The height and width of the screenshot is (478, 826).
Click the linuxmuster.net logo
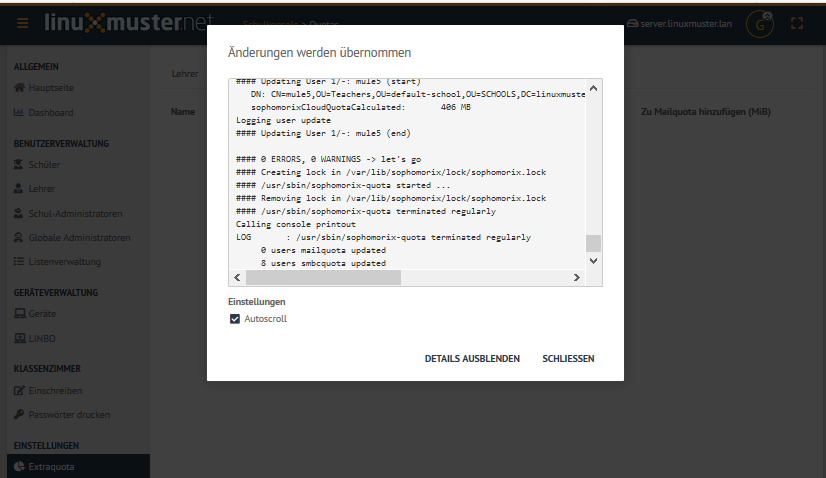[x=129, y=23]
